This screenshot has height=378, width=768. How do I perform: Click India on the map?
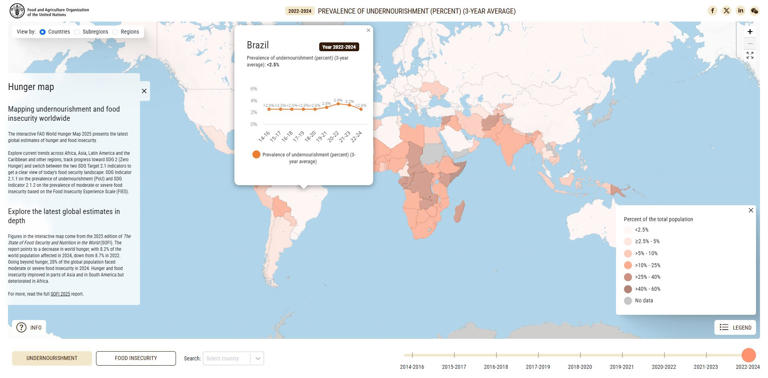(509, 142)
